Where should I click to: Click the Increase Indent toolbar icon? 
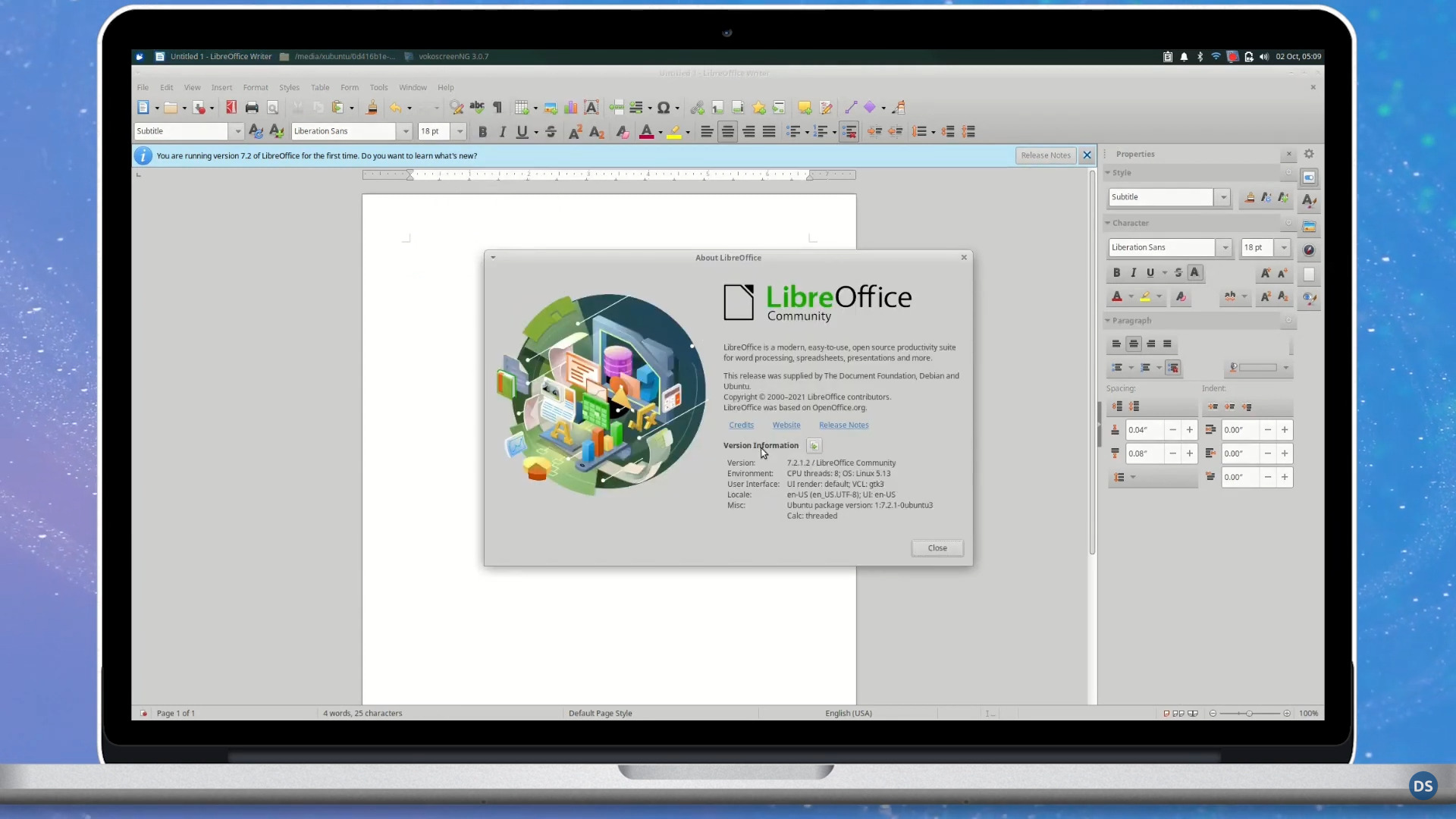click(x=874, y=132)
